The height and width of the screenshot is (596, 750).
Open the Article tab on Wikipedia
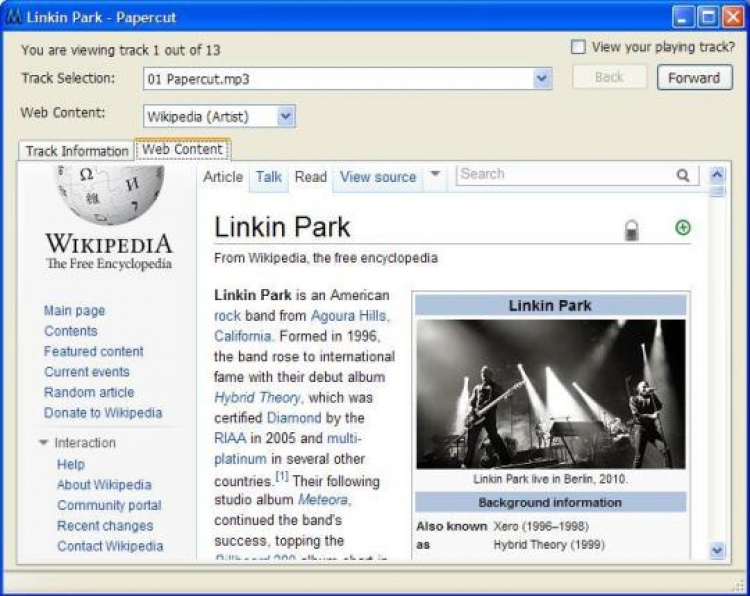click(223, 177)
